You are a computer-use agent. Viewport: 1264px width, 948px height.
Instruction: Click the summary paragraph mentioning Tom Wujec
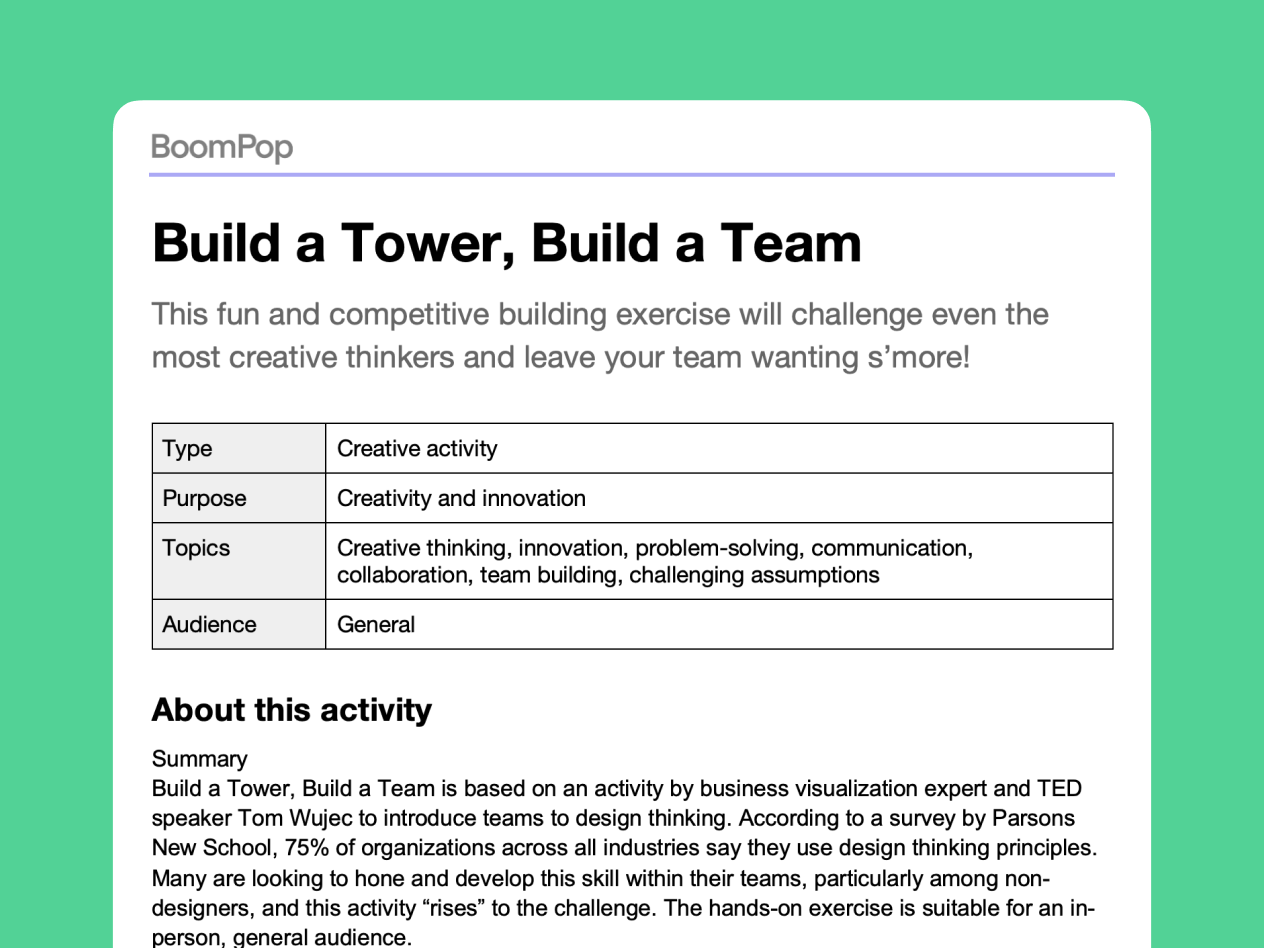[625, 863]
